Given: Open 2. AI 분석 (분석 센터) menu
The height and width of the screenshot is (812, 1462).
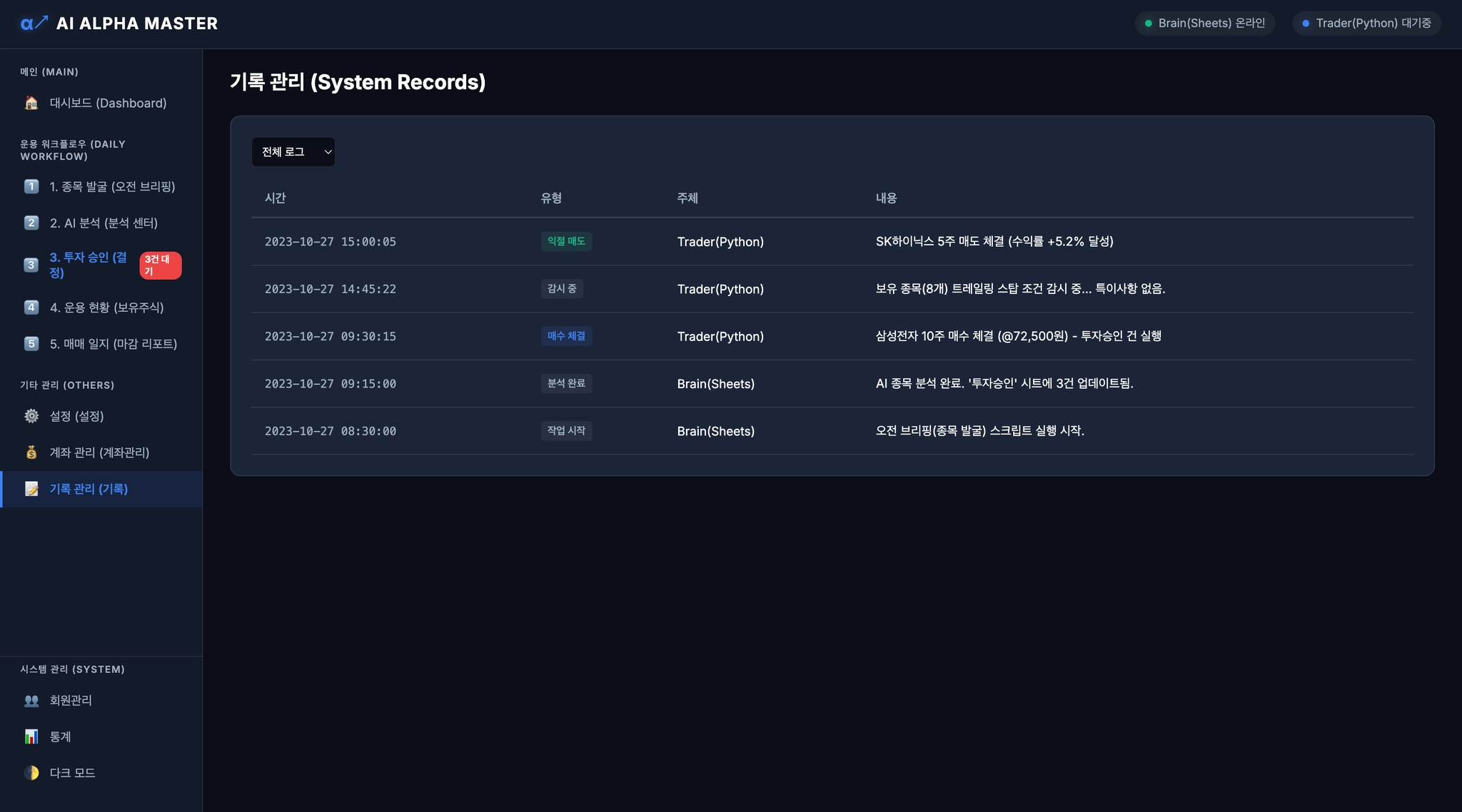Looking at the screenshot, I should point(104,223).
